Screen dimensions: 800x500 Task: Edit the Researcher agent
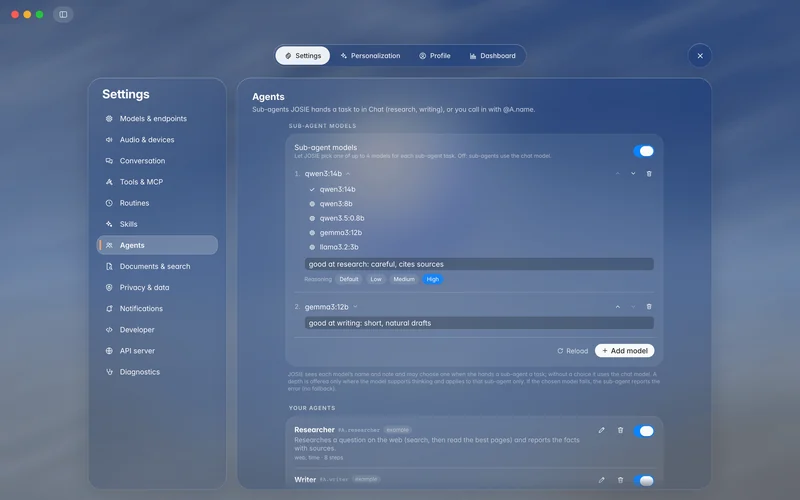602,430
